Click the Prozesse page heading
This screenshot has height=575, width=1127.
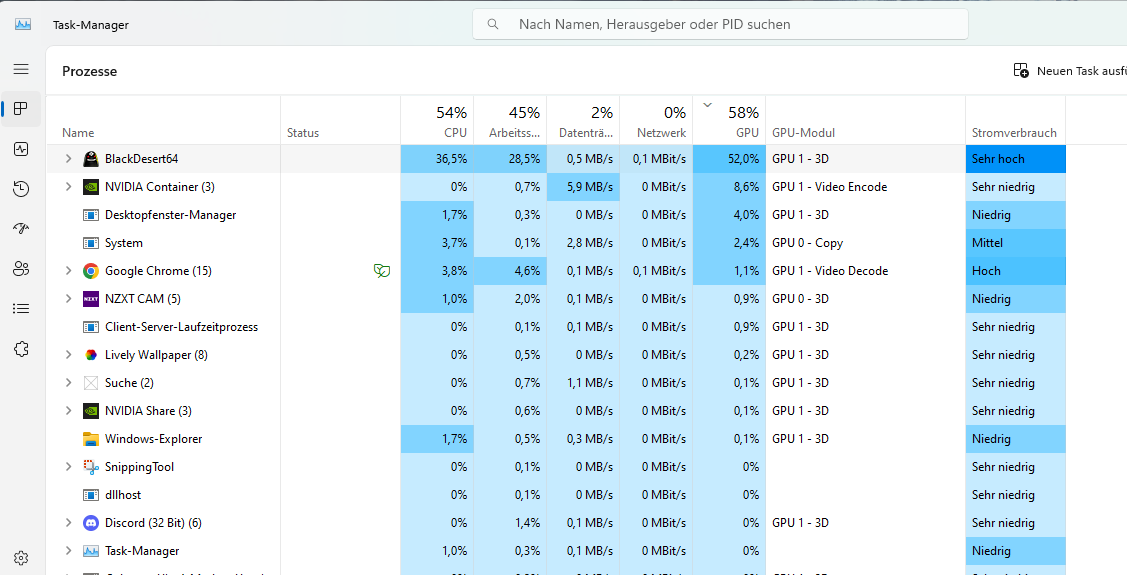point(89,71)
